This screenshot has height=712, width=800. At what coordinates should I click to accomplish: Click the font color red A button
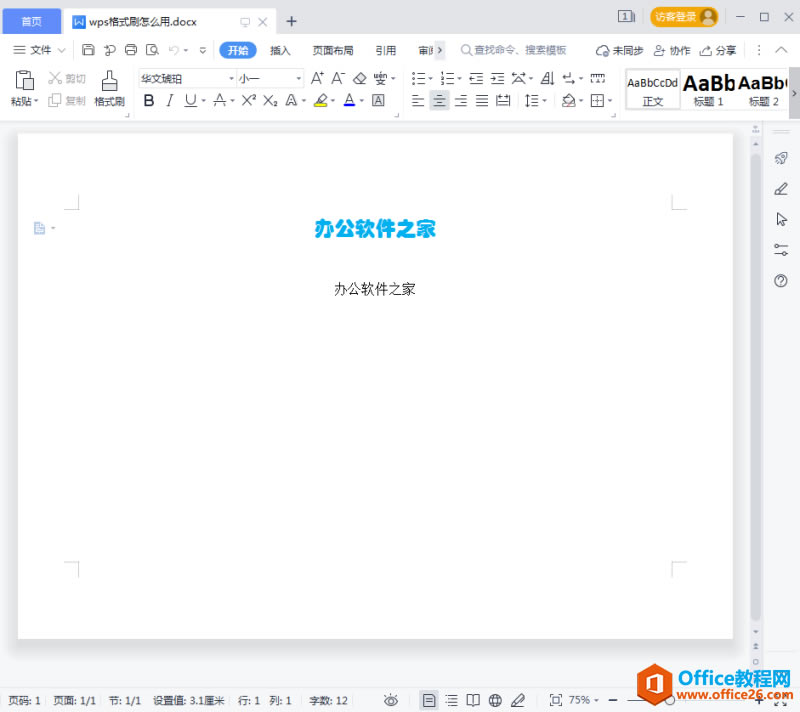(x=349, y=100)
